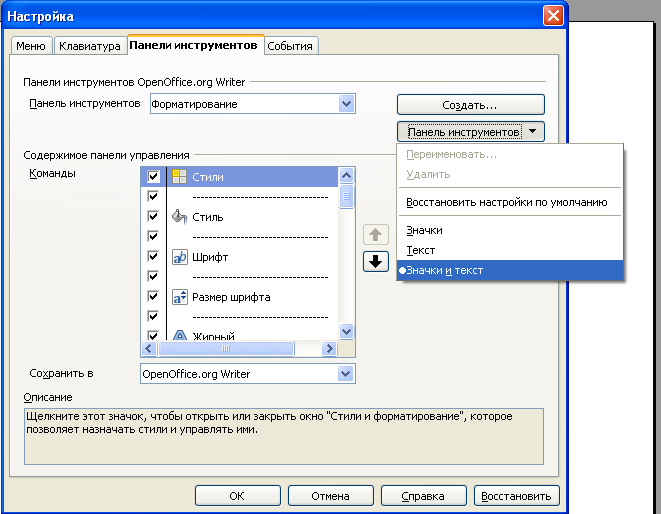
Task: Uncheck the Размер шрифта checkbox
Action: point(153,296)
